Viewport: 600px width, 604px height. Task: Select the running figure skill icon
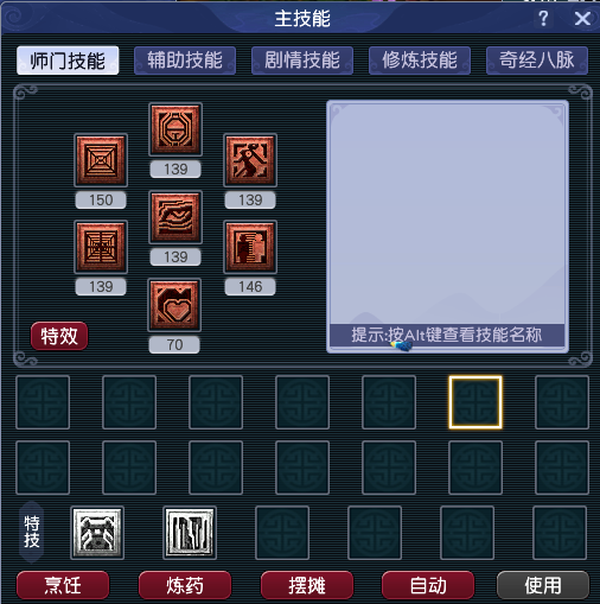pyautogui.click(x=250, y=160)
